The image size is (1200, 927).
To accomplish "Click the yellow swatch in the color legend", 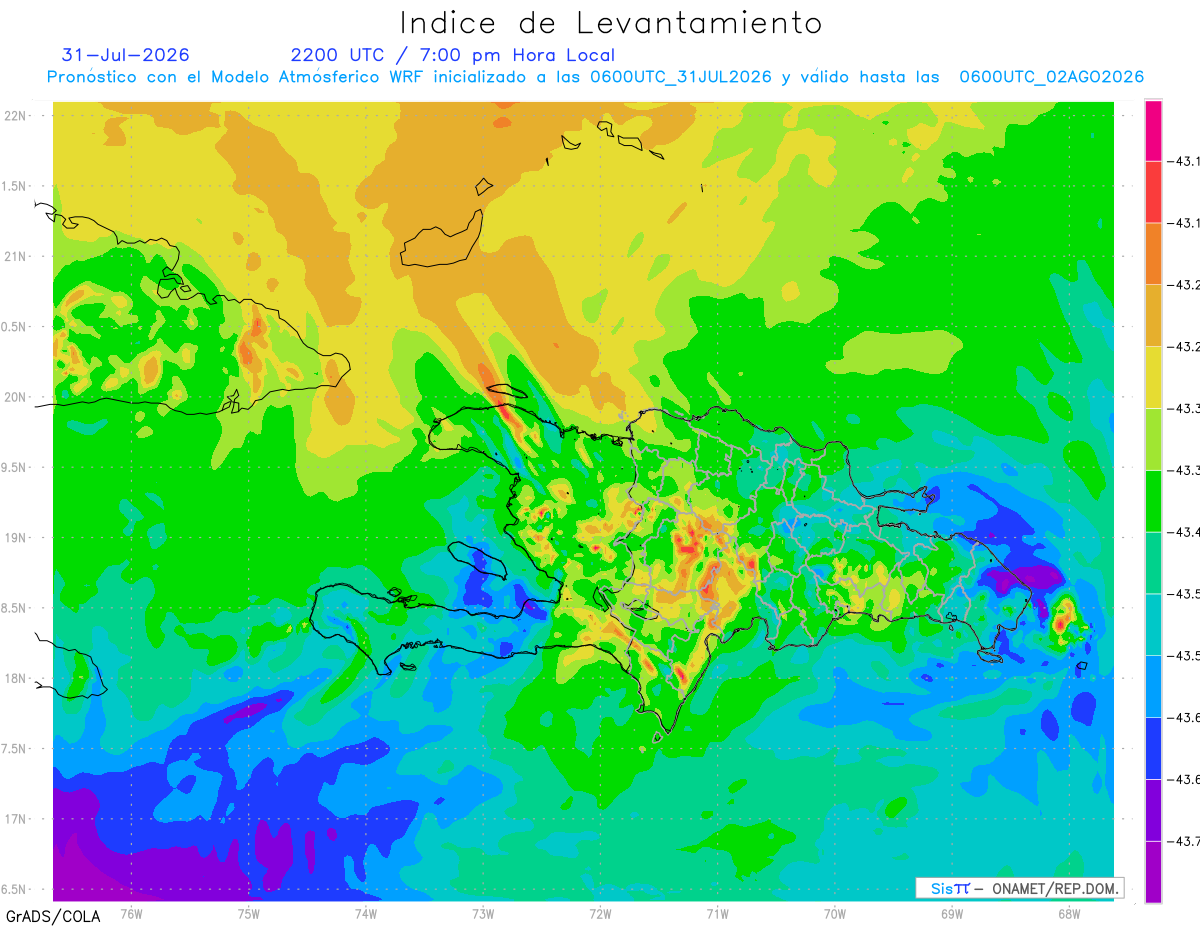I will (1153, 378).
